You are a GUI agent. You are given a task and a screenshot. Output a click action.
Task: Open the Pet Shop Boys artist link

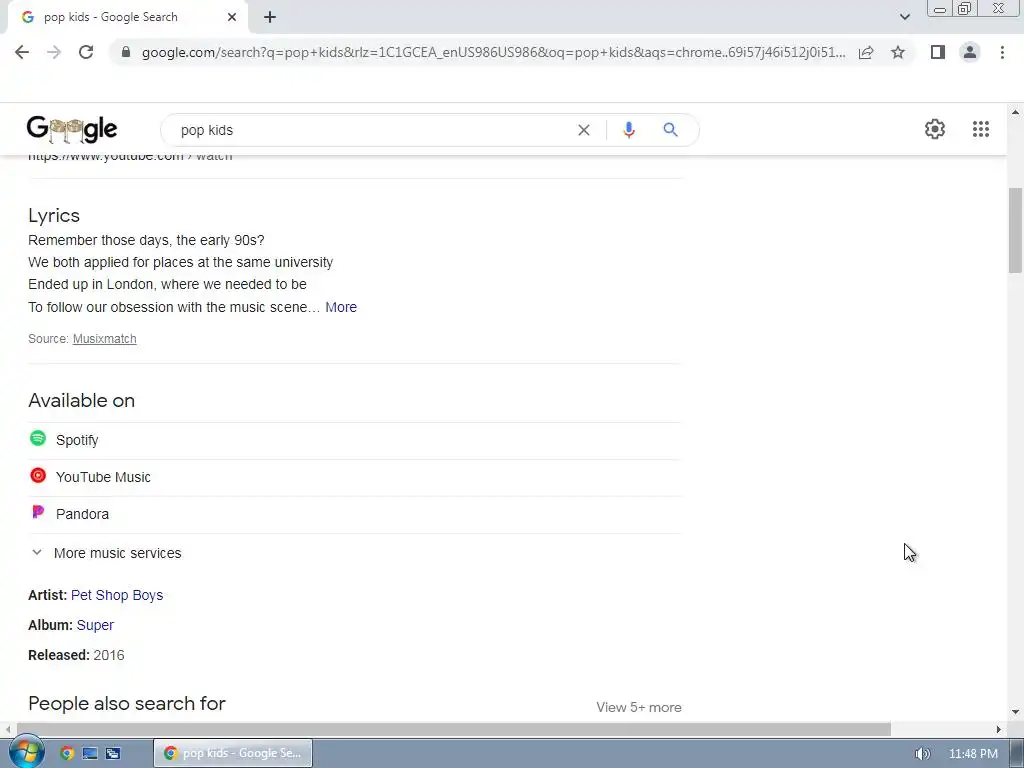(x=117, y=596)
